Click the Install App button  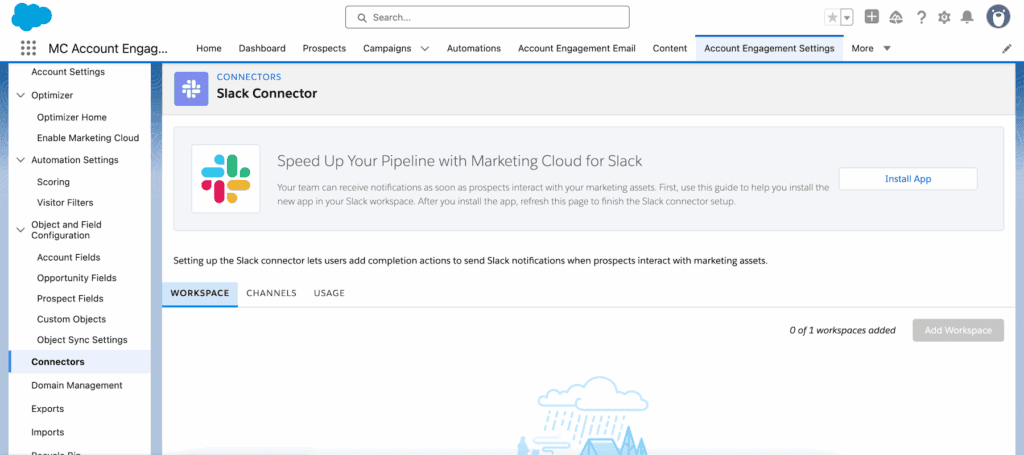point(908,179)
